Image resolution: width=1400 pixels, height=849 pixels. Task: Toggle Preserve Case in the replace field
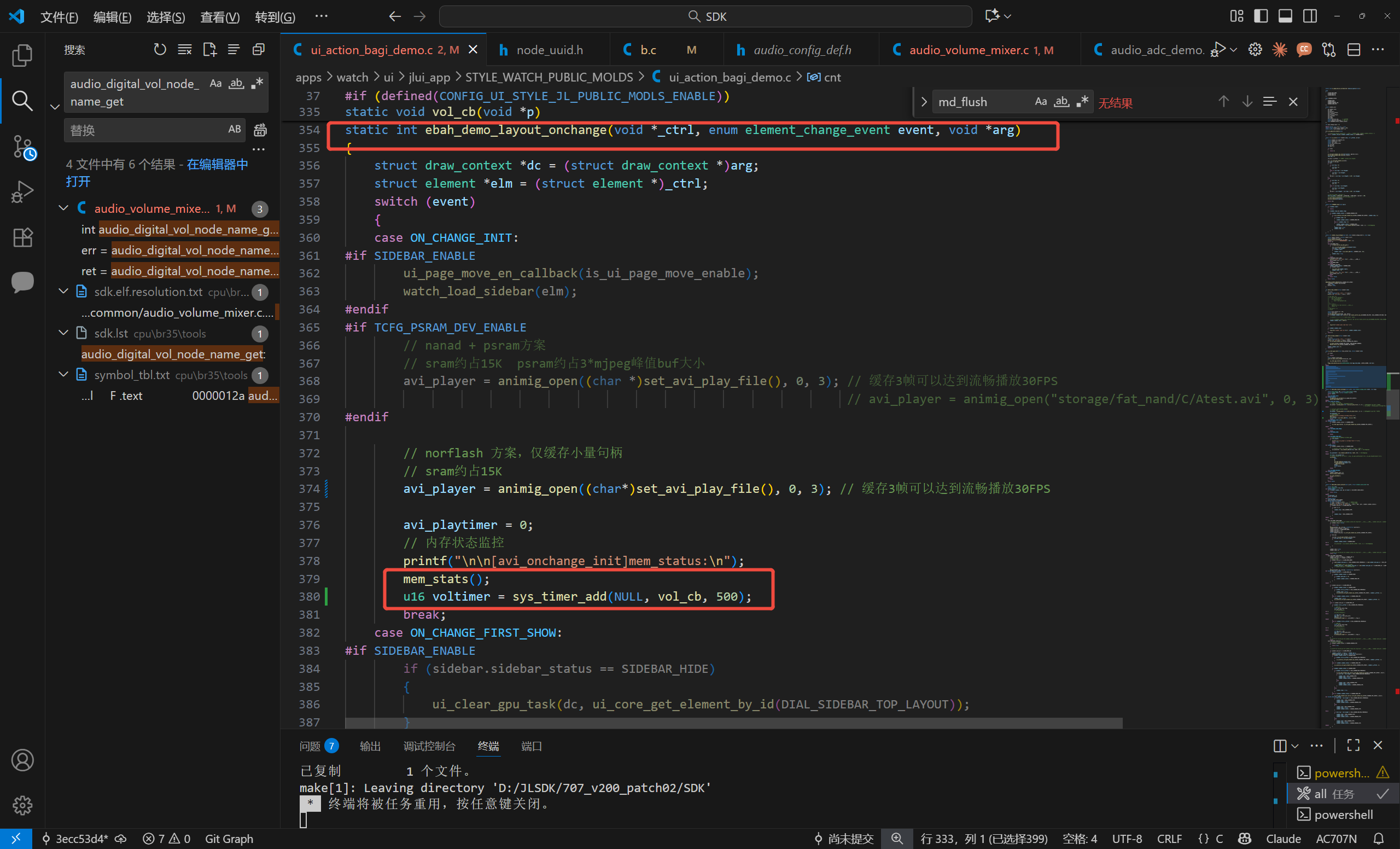(235, 130)
